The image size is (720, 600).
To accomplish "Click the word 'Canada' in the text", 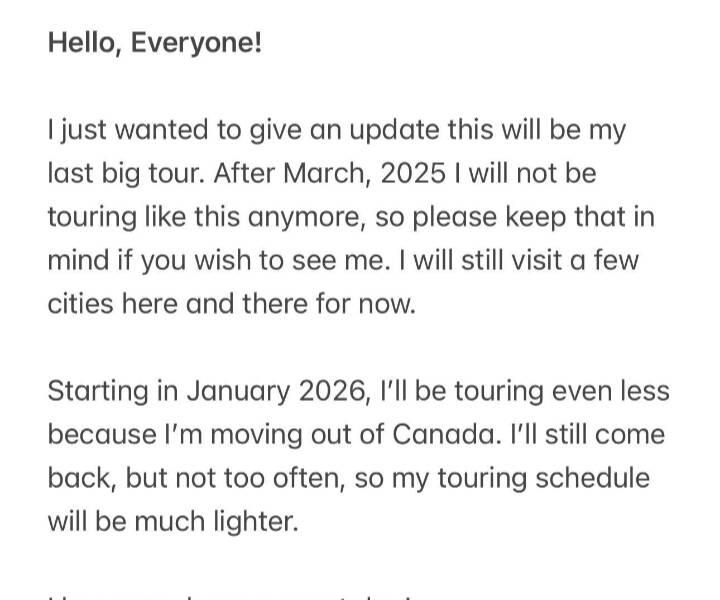I will coord(444,434).
